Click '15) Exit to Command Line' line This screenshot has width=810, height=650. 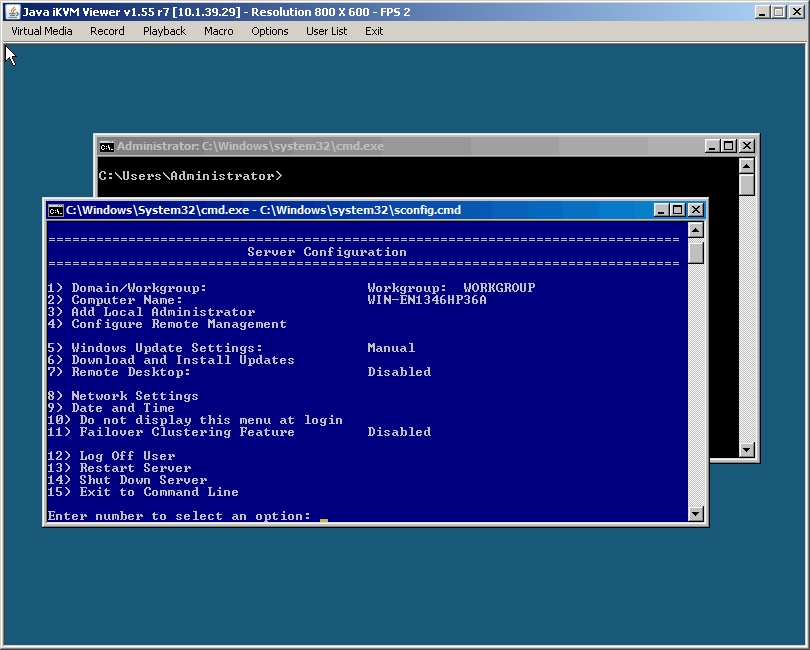(x=143, y=492)
